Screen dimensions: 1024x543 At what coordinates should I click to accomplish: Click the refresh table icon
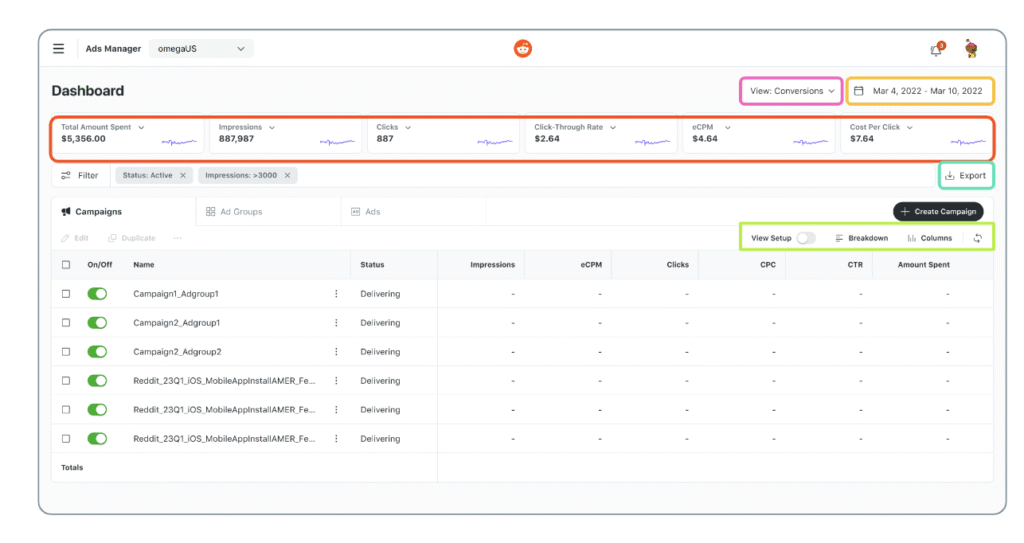tap(977, 238)
